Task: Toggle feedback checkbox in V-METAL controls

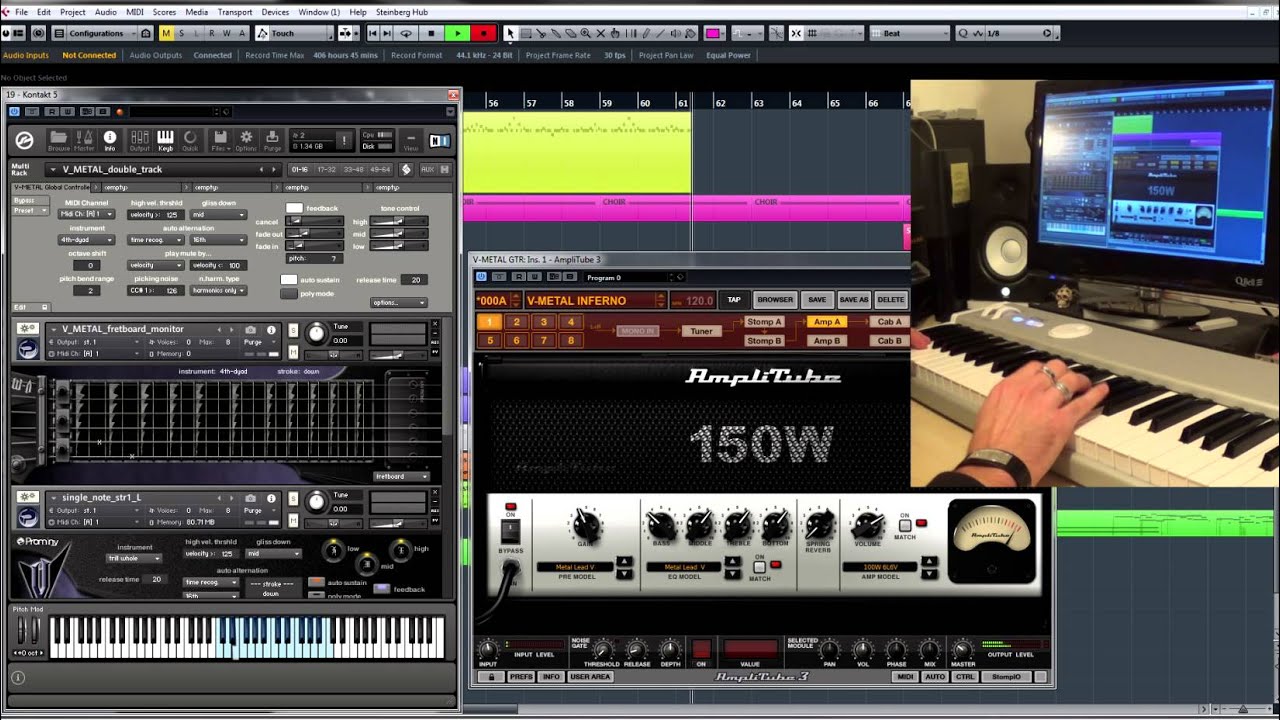Action: (x=294, y=208)
